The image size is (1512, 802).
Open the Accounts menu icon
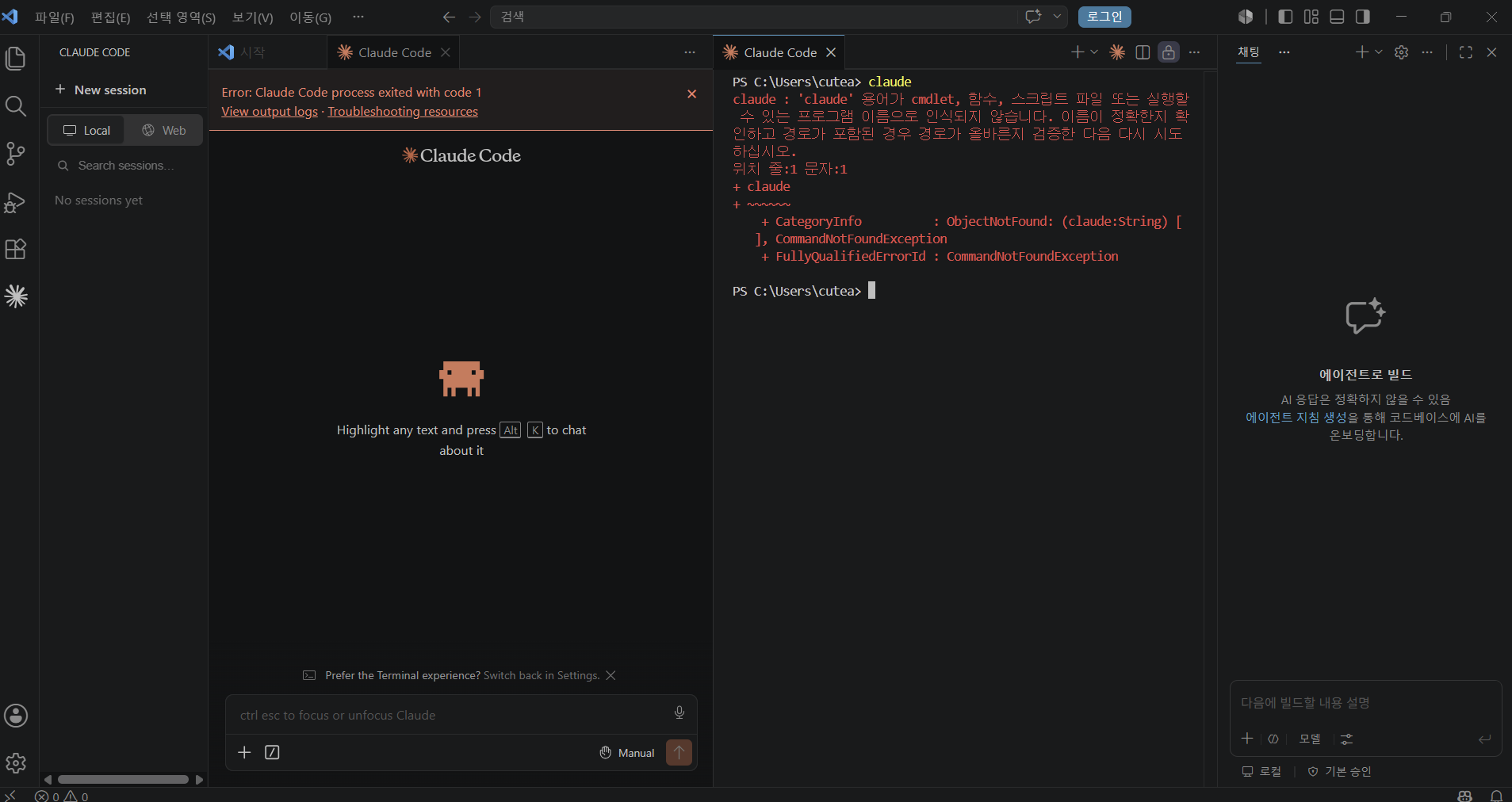coord(16,716)
